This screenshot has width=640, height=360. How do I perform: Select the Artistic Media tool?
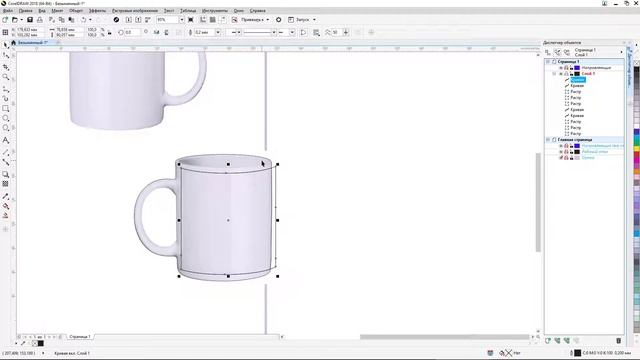6,98
